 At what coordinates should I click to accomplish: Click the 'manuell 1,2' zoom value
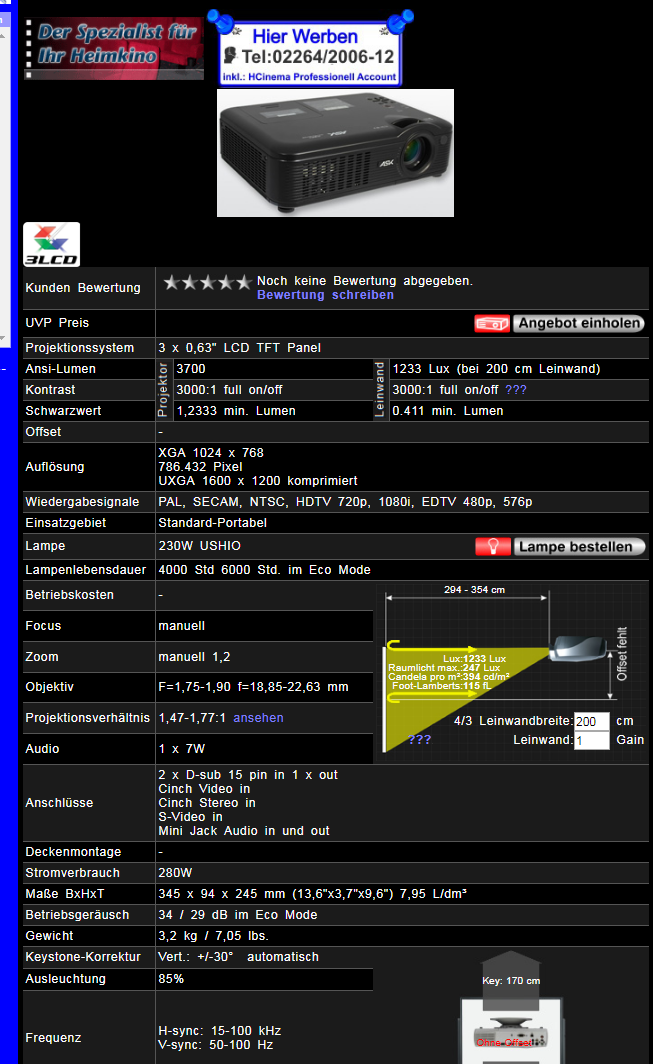tap(194, 658)
